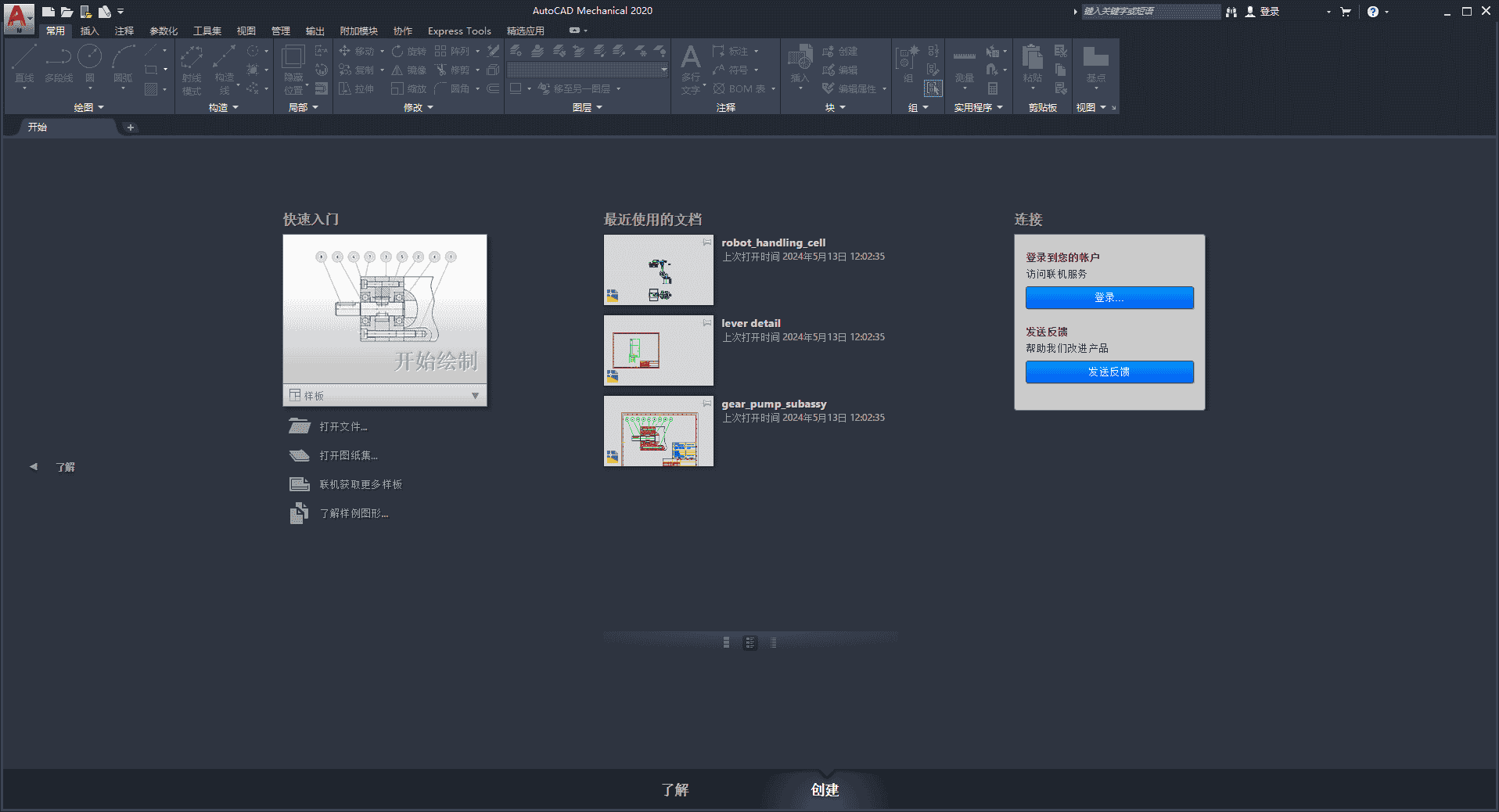
Task: Switch recent documents to list view
Action: pos(773,642)
